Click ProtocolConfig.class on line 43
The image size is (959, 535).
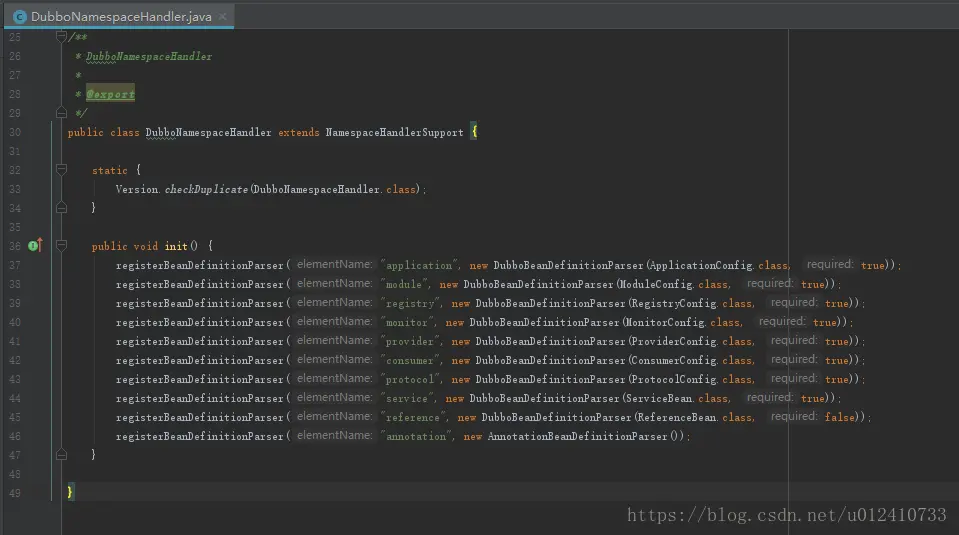[x=691, y=379]
